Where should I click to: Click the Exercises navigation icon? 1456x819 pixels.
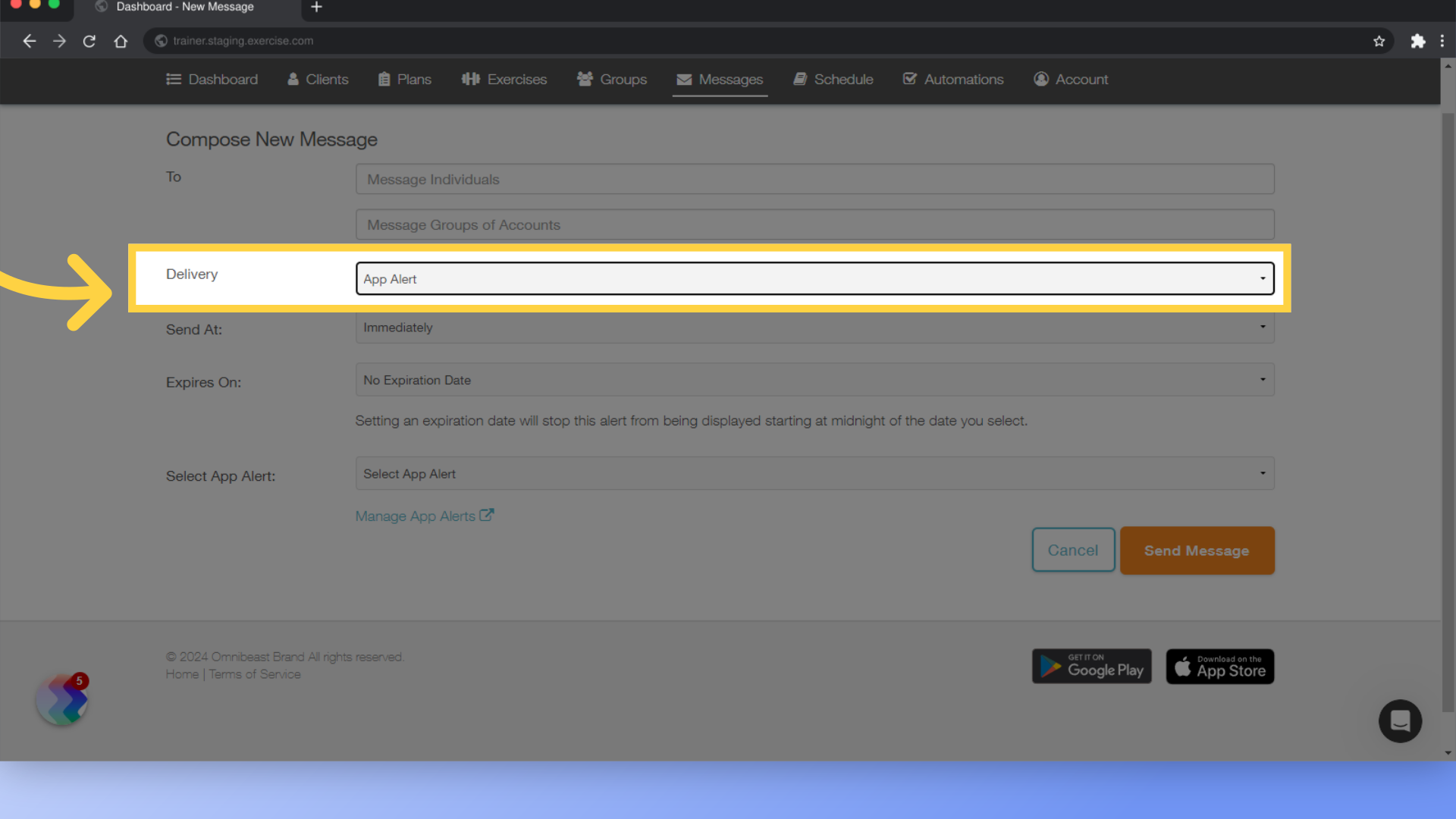[470, 79]
